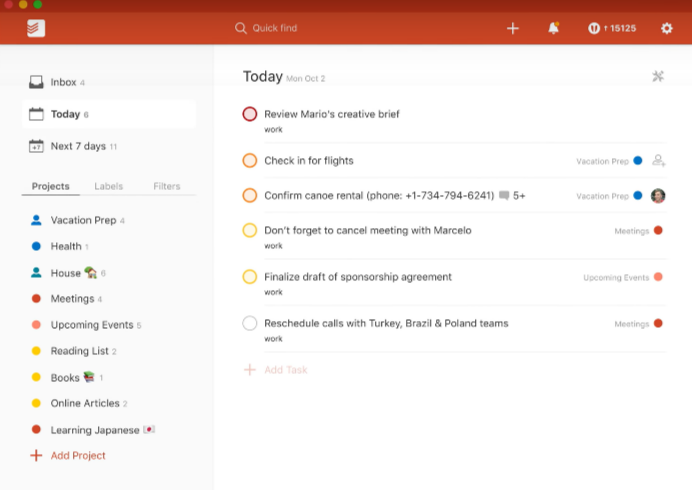Select the Reading List project

[x=78, y=351]
